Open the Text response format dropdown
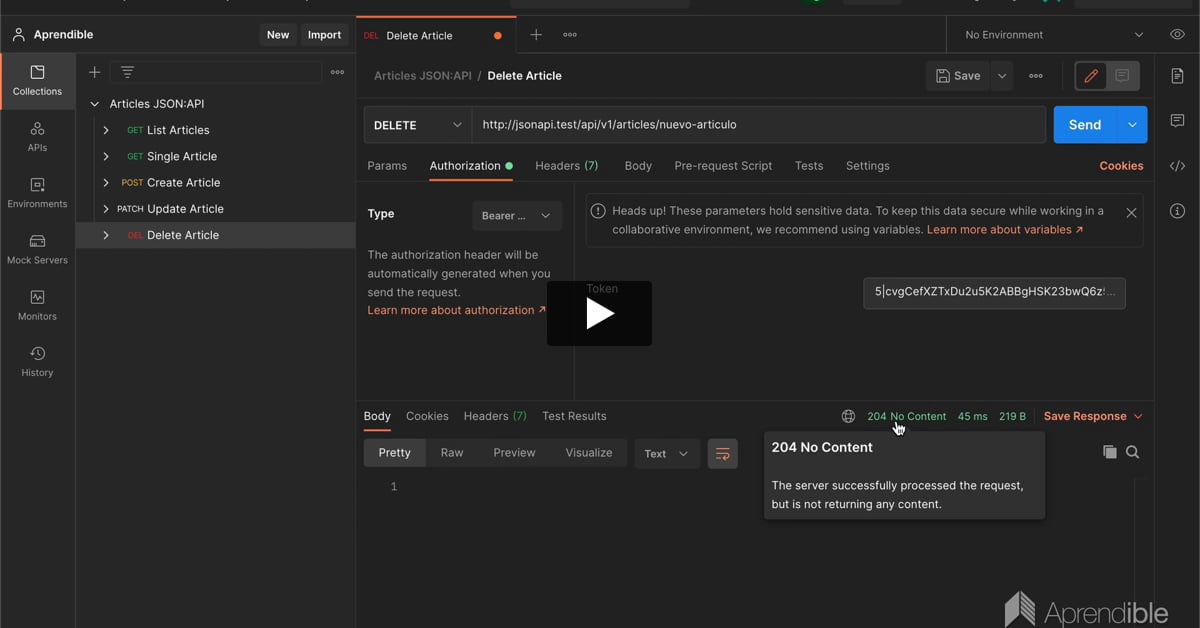The height and width of the screenshot is (628, 1200). pos(667,454)
